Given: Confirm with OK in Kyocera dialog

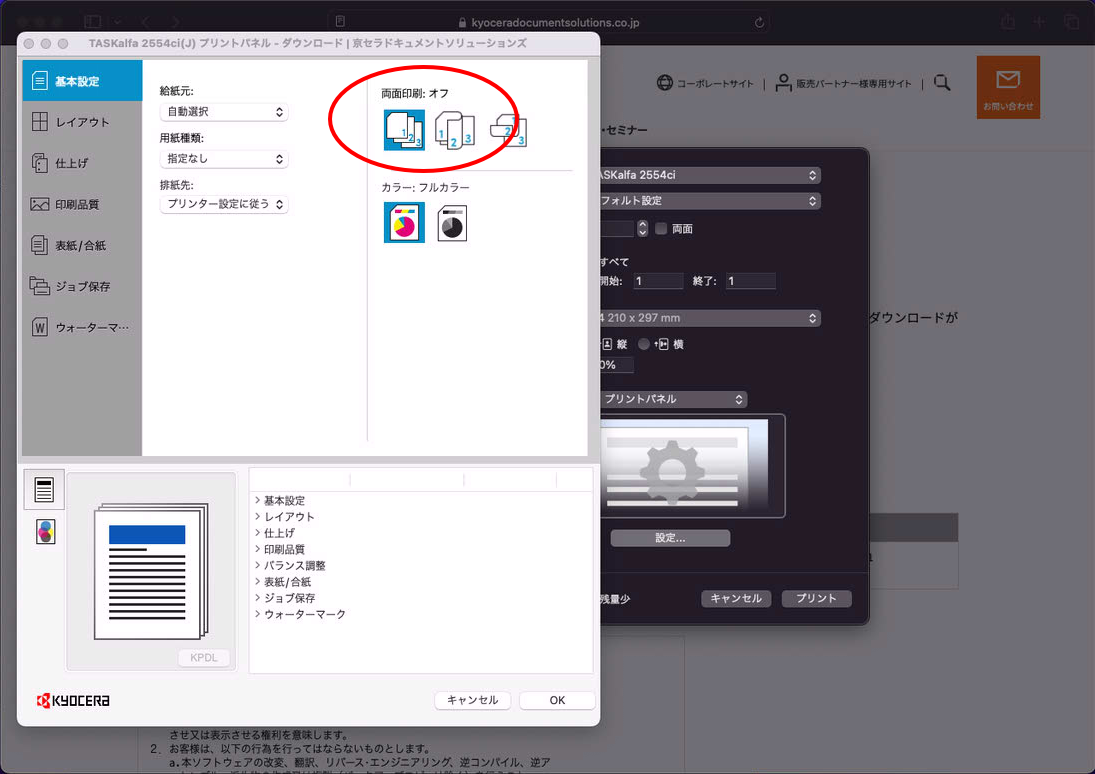Looking at the screenshot, I should tap(557, 700).
